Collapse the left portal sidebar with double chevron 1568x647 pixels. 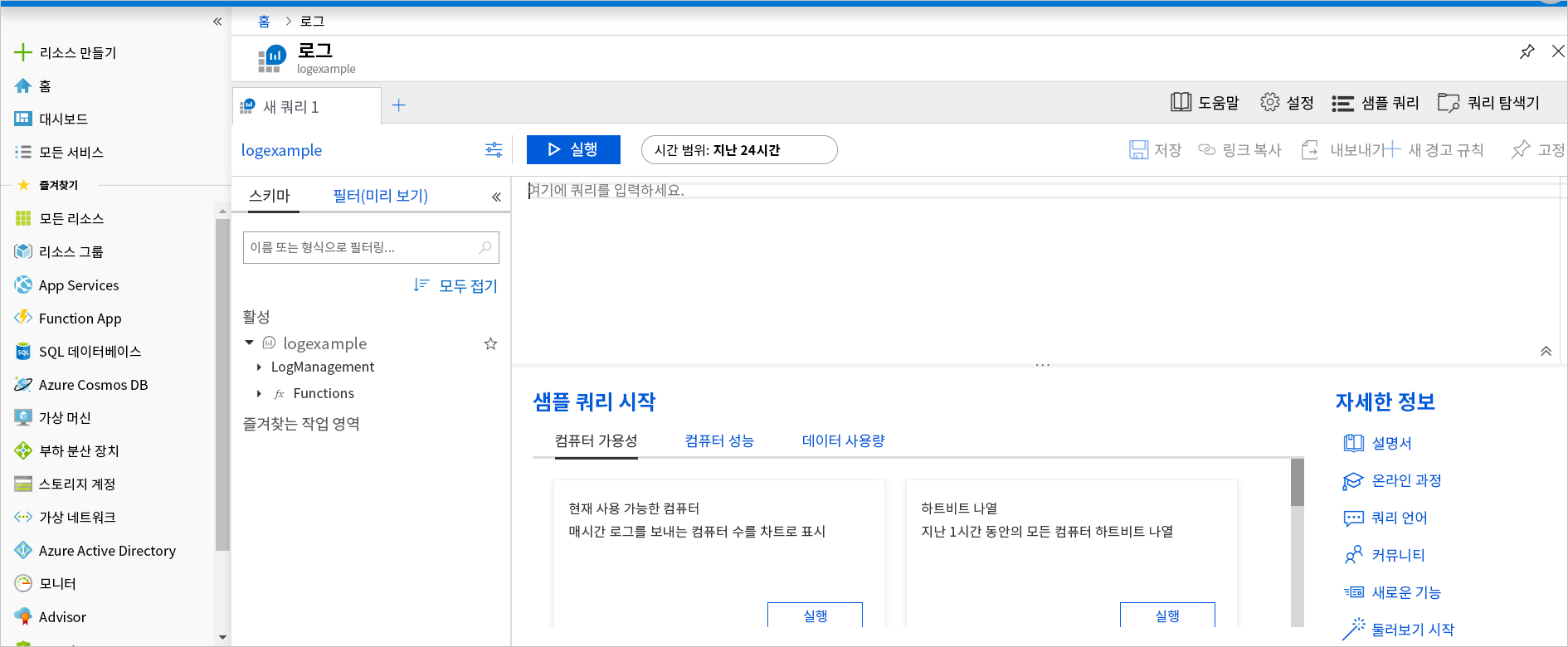tap(217, 22)
